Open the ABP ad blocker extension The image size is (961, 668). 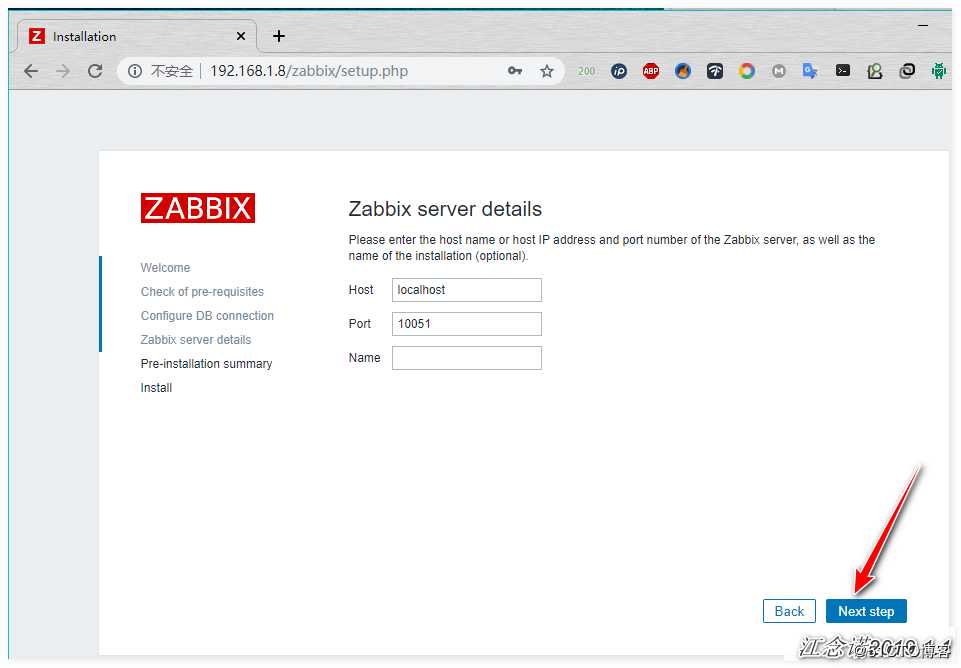(651, 71)
